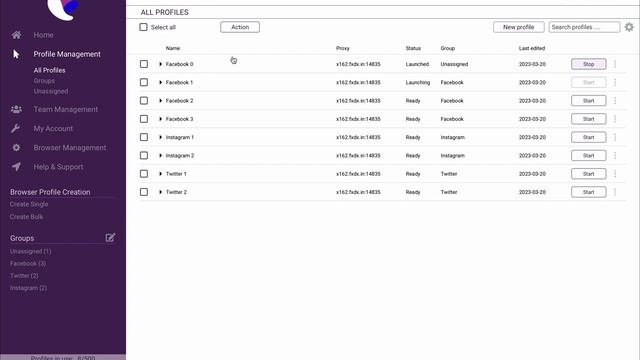Expand the Instagram 1 row details
Image resolution: width=640 pixels, height=360 pixels.
point(160,137)
